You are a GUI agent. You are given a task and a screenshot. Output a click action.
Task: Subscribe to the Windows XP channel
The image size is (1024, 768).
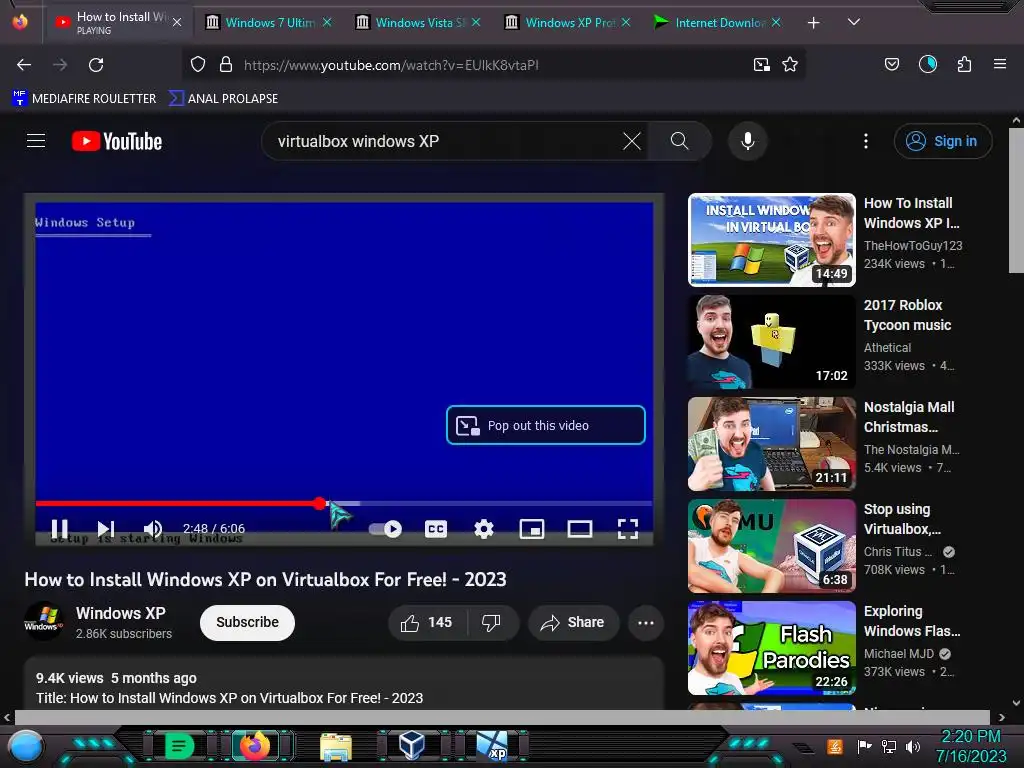(x=248, y=622)
